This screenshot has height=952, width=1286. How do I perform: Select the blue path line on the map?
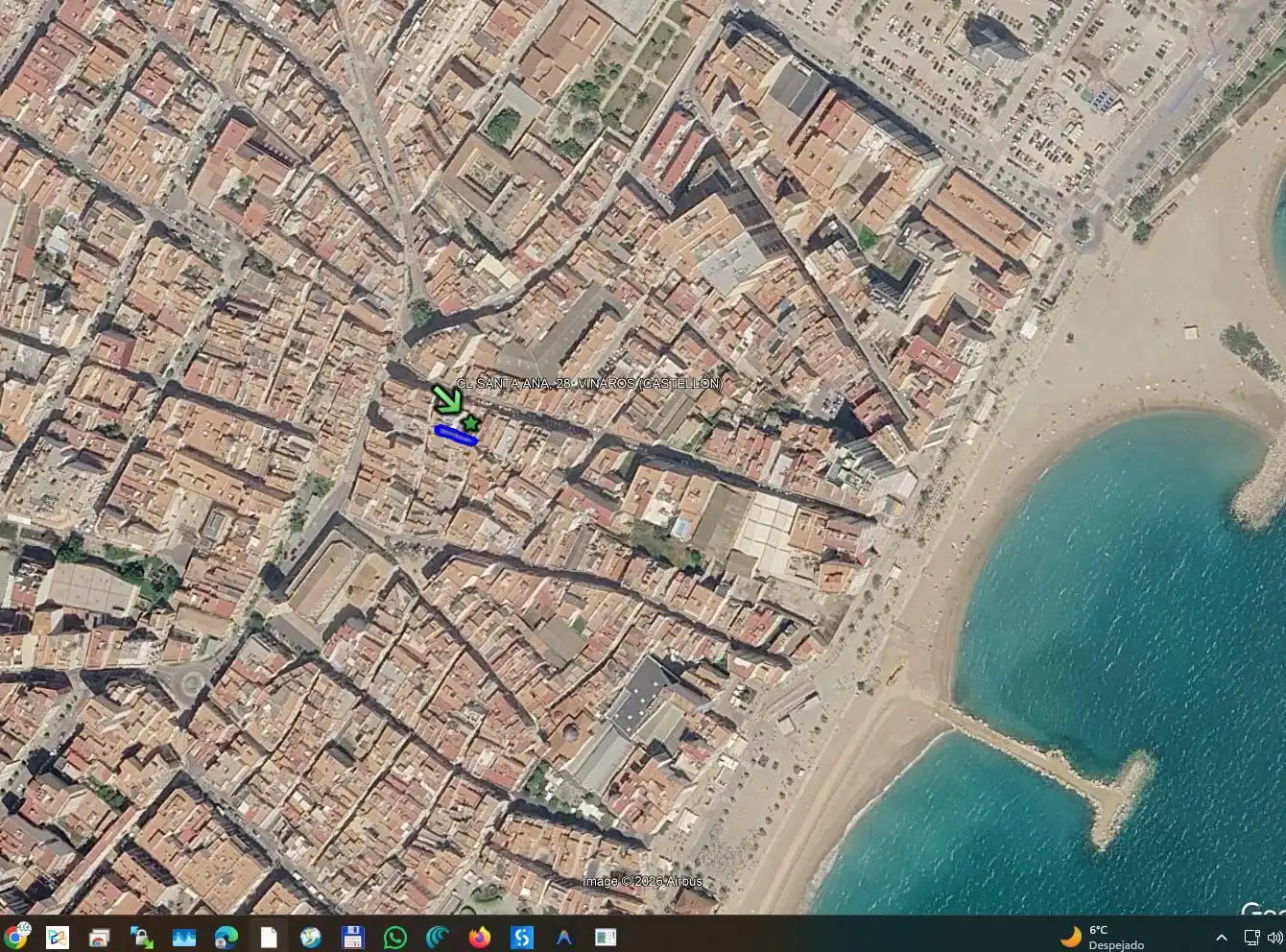click(456, 436)
